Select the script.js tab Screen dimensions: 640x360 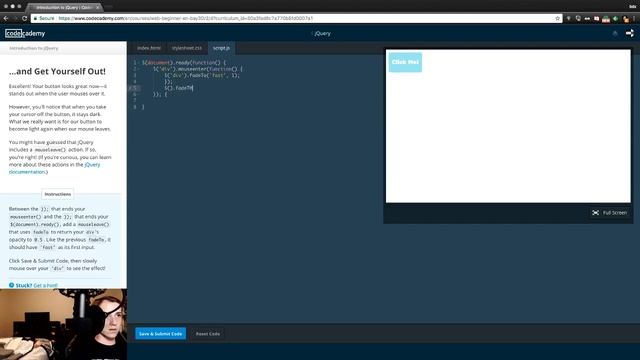pos(221,48)
